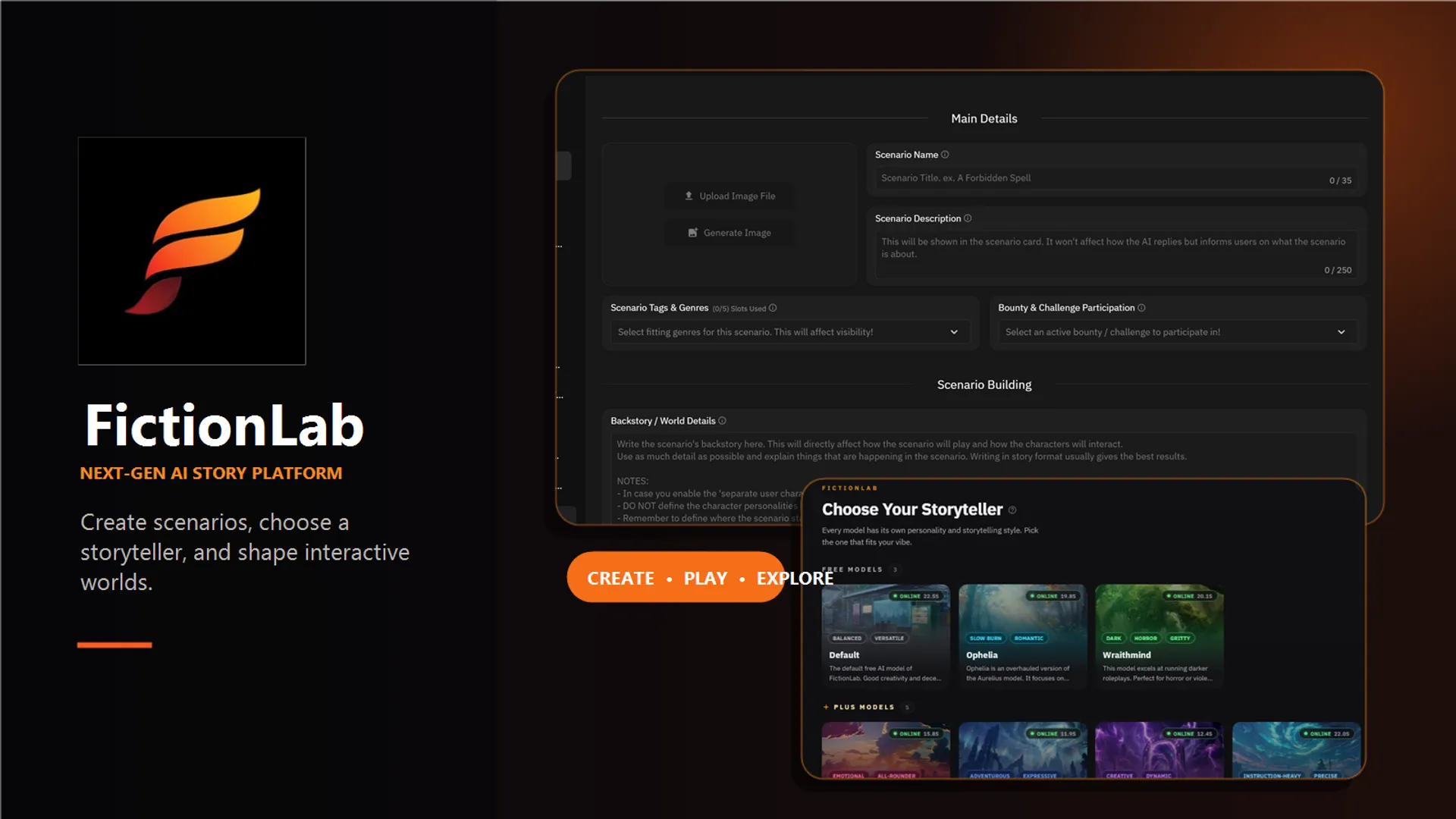Click the image icon beside Generate Image
The width and height of the screenshot is (1456, 819).
(692, 233)
